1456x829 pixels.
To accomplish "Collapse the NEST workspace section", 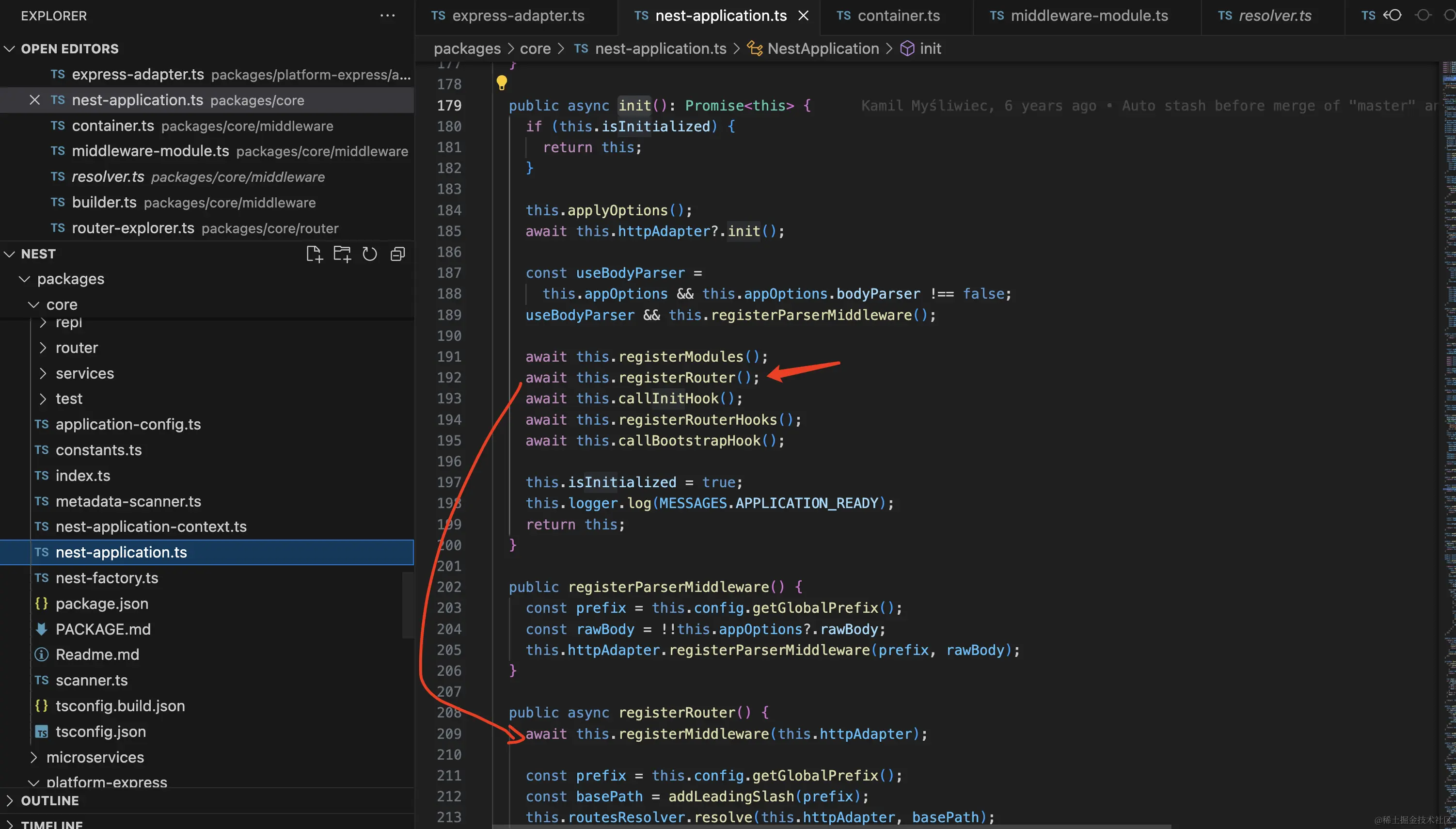I will coord(9,254).
